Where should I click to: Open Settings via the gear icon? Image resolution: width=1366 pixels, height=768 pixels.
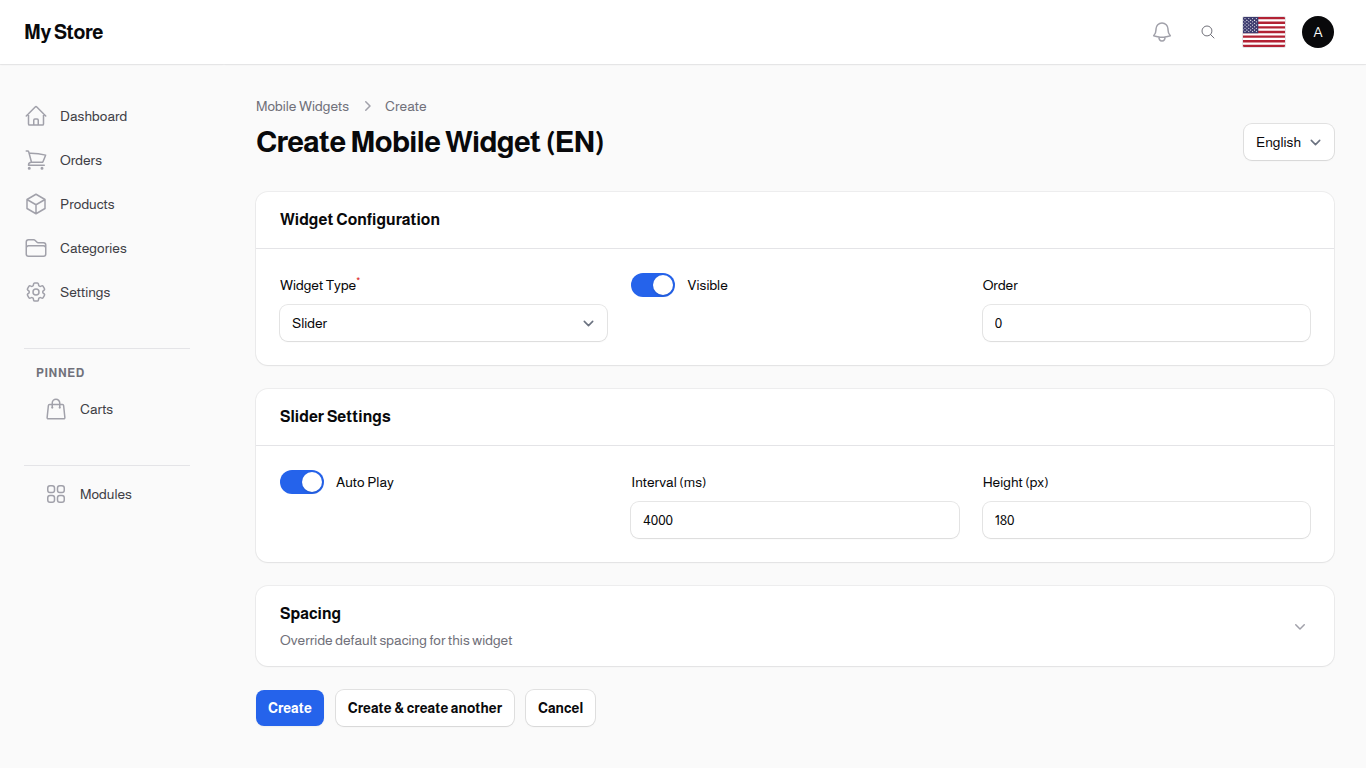point(36,292)
